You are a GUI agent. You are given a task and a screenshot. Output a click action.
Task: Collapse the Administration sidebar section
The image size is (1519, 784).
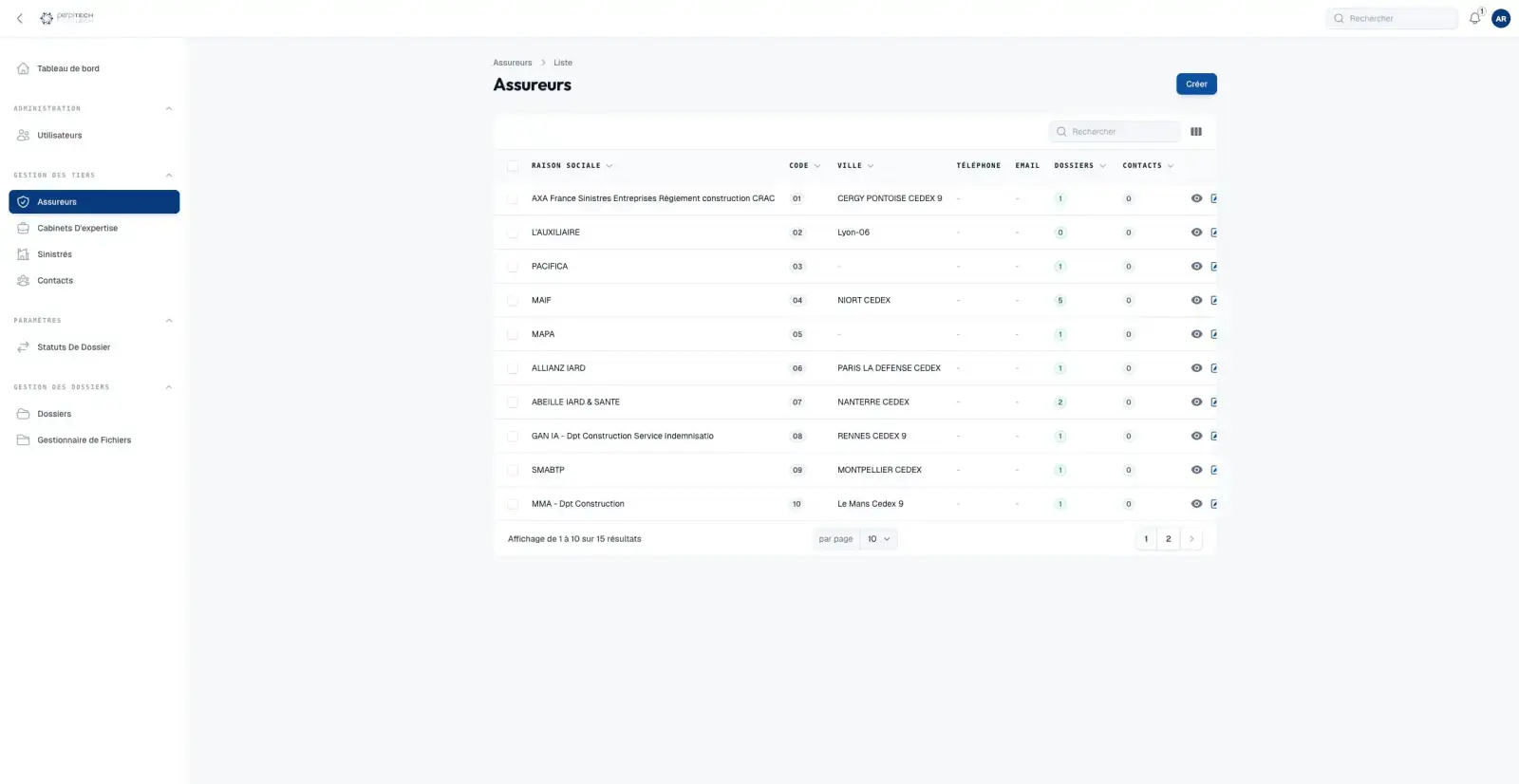169,108
